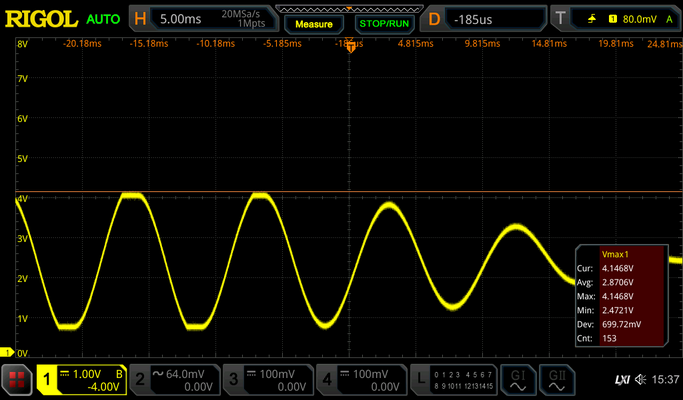The image size is (683, 400).
Task: Tap the T trigger icon
Action: click(x=560, y=18)
